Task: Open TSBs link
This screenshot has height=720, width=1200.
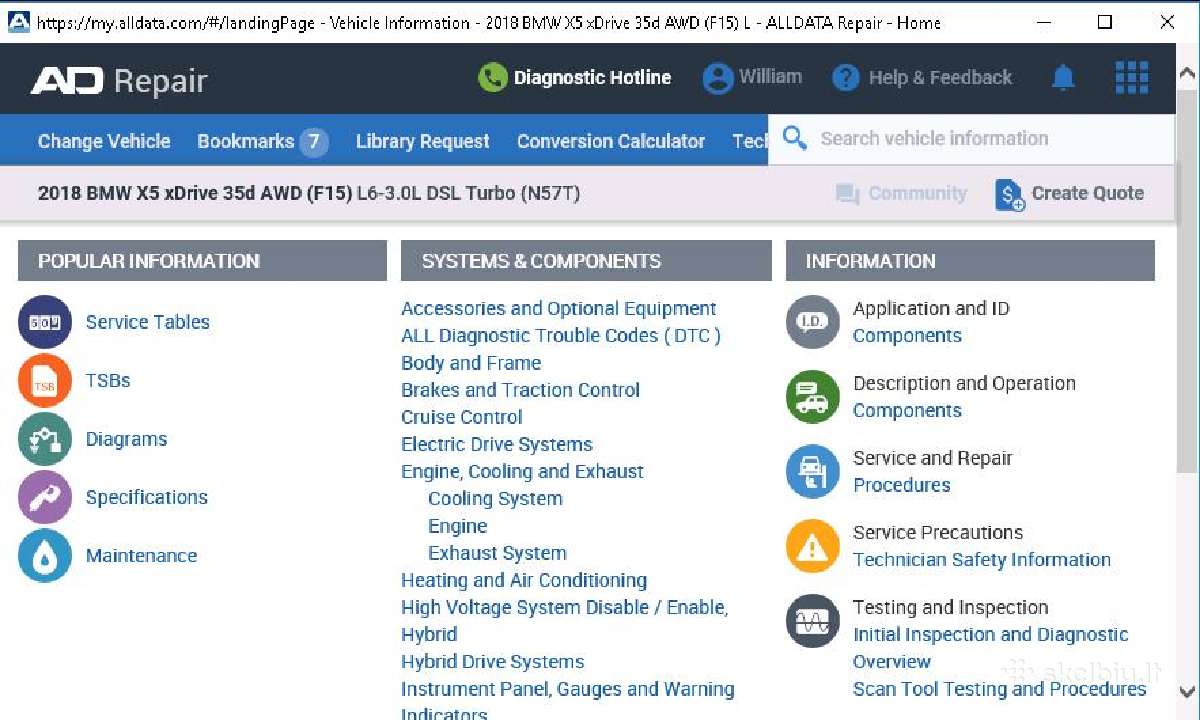Action: pos(108,380)
